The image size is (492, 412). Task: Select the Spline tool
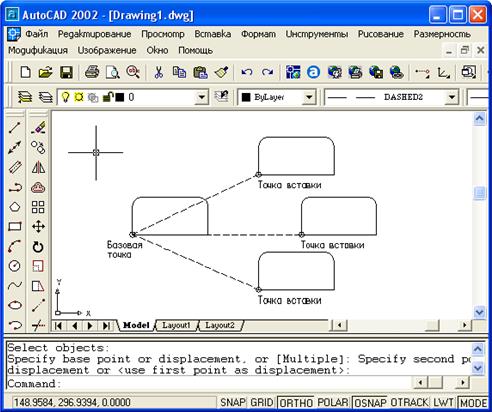[x=15, y=285]
